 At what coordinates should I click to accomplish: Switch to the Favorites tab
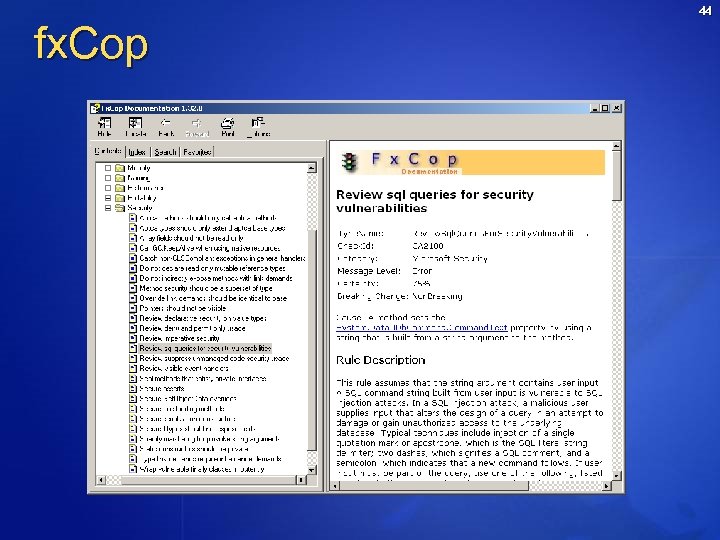[x=197, y=152]
